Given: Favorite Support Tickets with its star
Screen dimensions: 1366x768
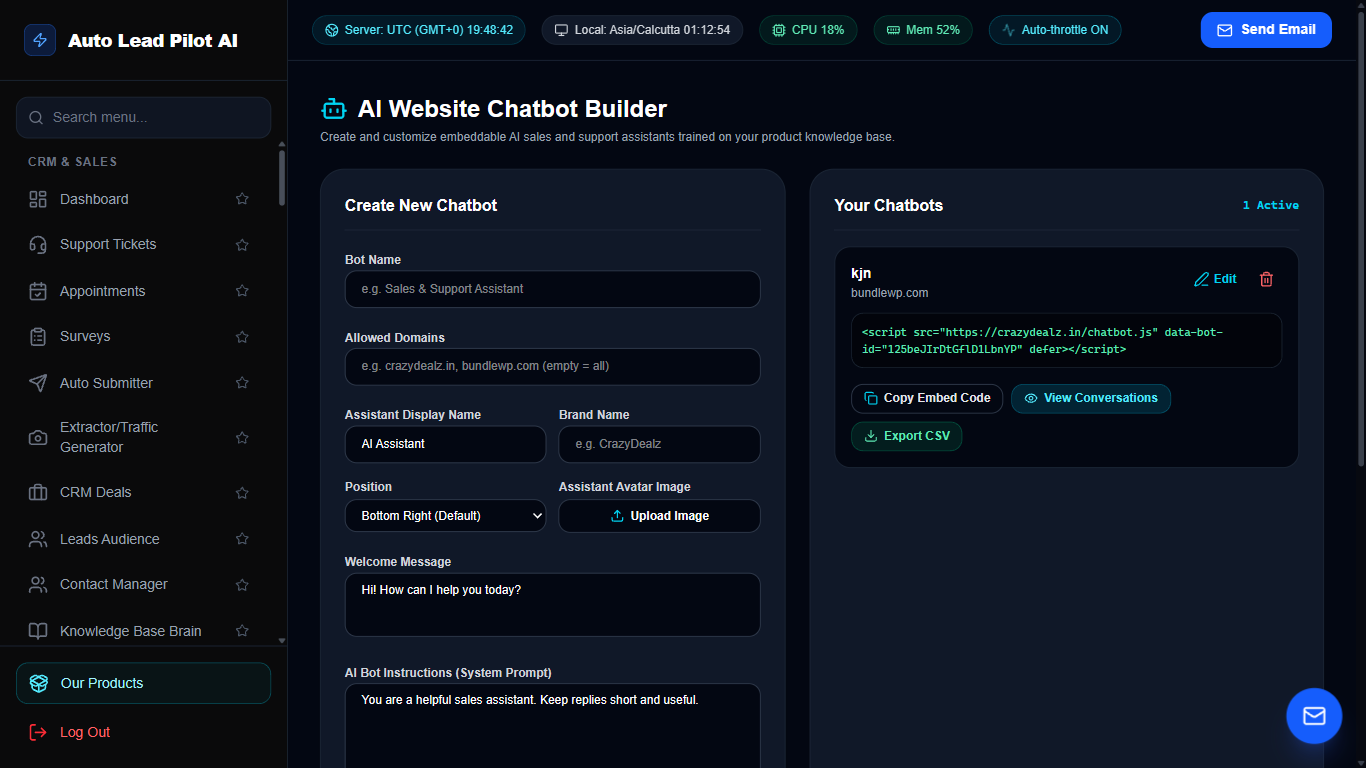Looking at the screenshot, I should click(x=242, y=244).
